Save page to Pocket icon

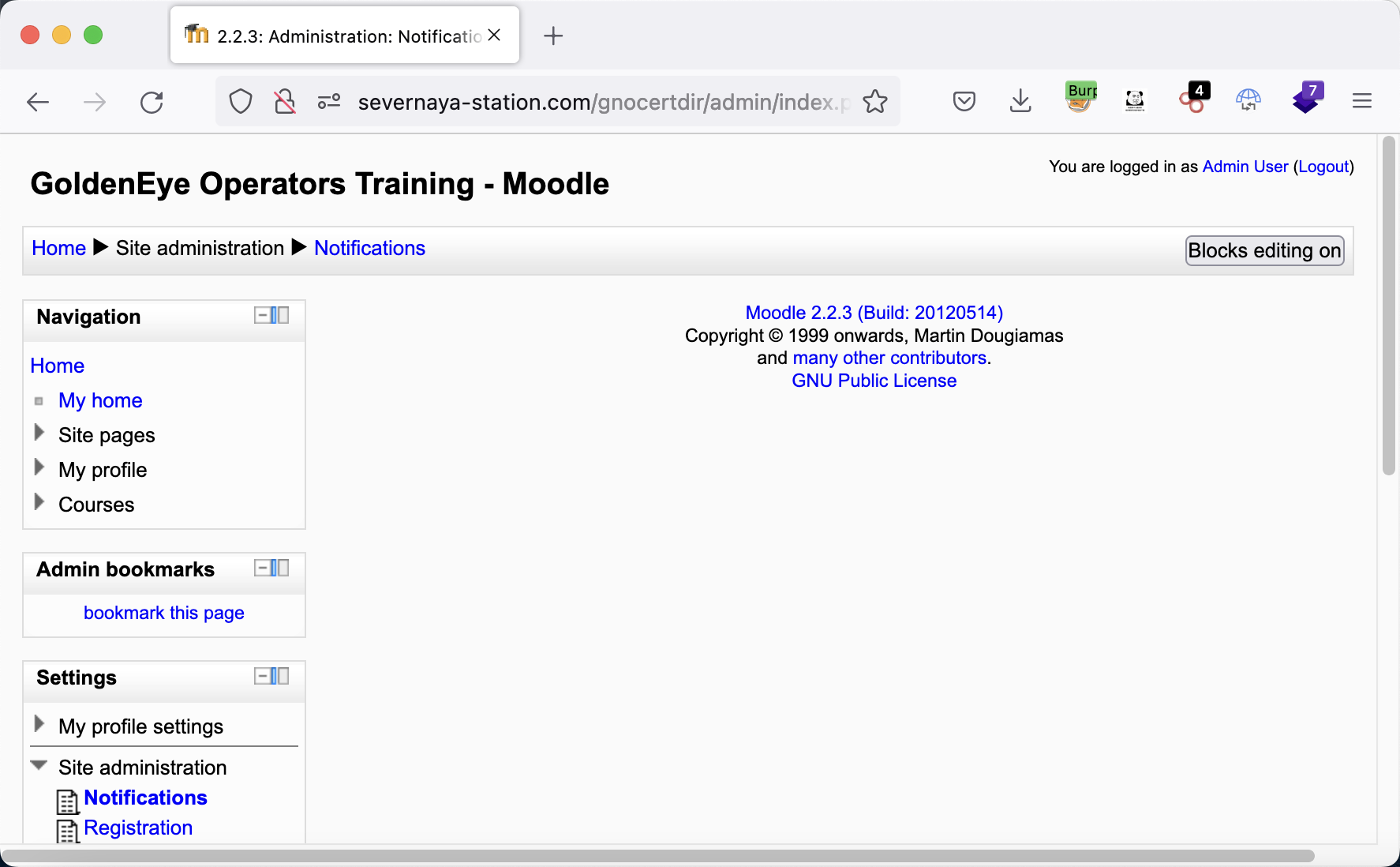[x=964, y=101]
